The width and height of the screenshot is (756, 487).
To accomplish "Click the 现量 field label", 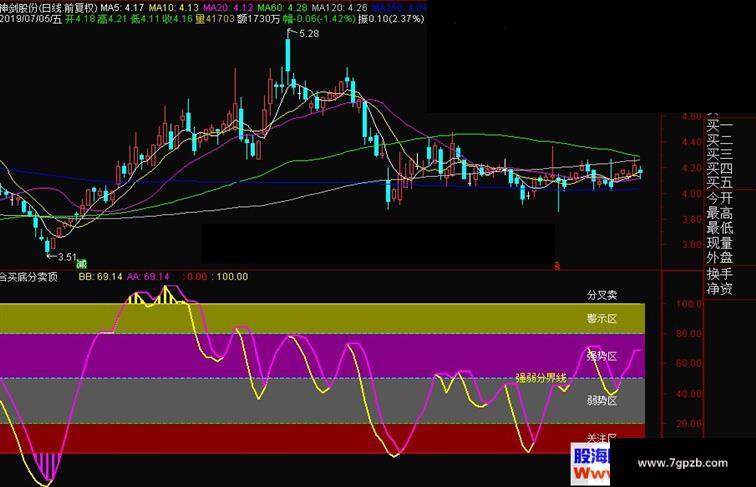I will pyautogui.click(x=720, y=243).
